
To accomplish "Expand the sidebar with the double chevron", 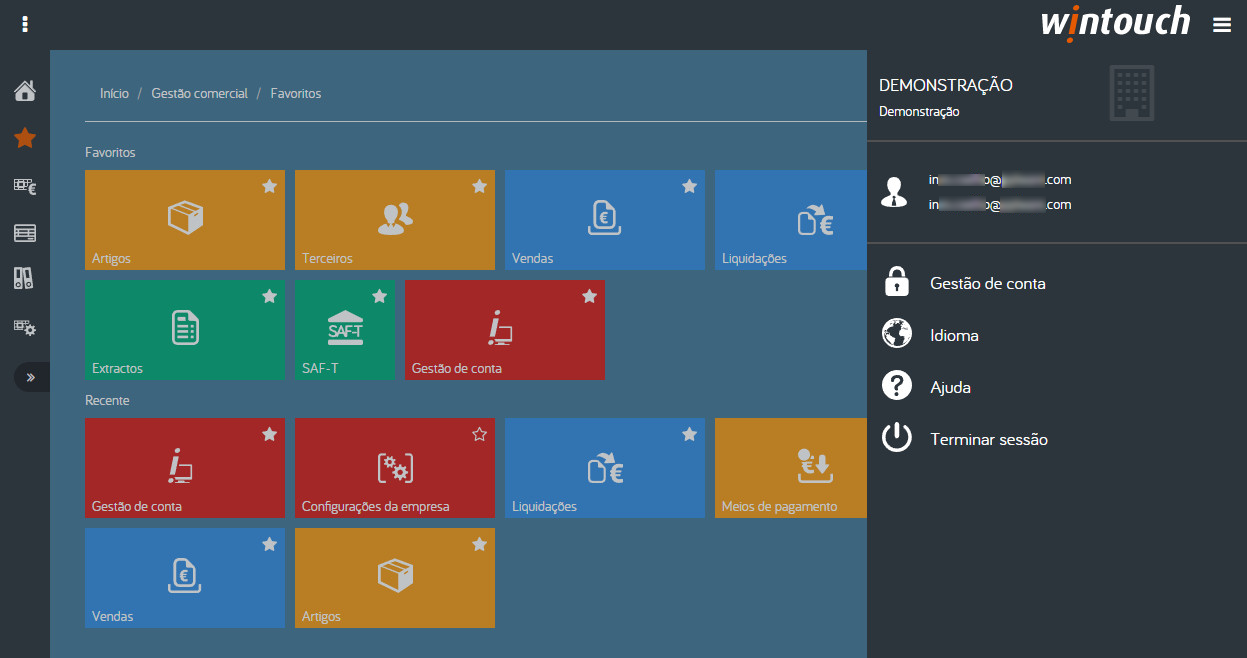I will (x=30, y=377).
